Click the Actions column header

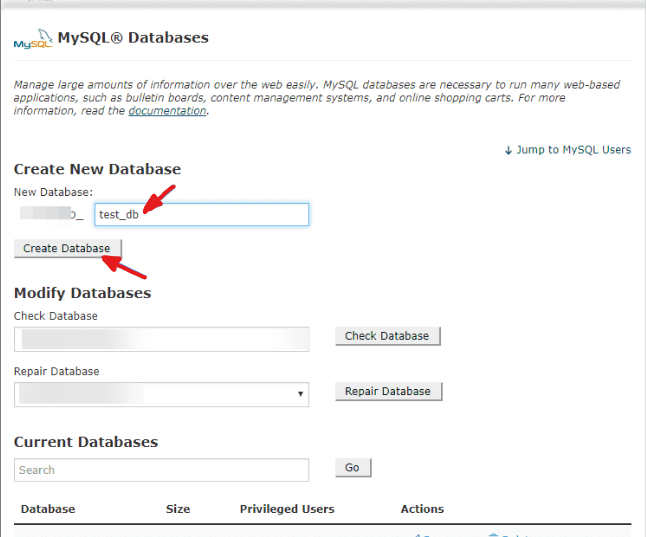tap(422, 509)
